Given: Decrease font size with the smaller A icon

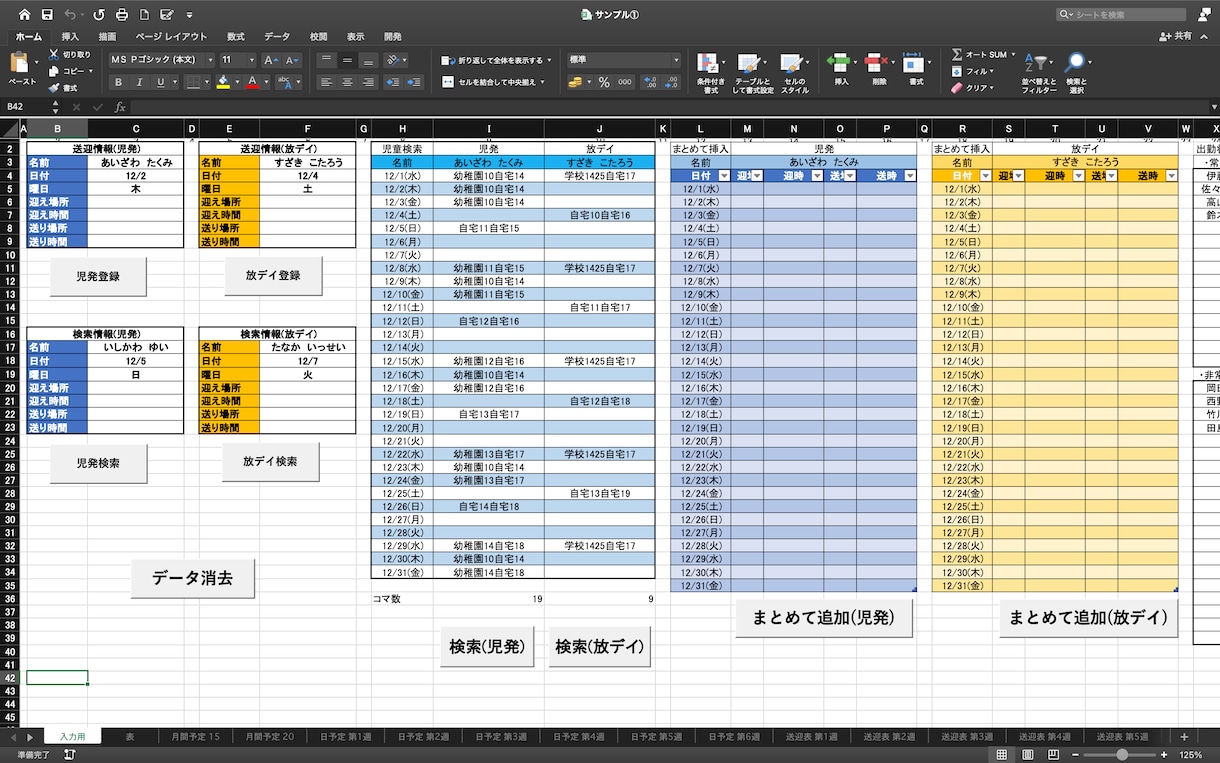Looking at the screenshot, I should point(291,60).
